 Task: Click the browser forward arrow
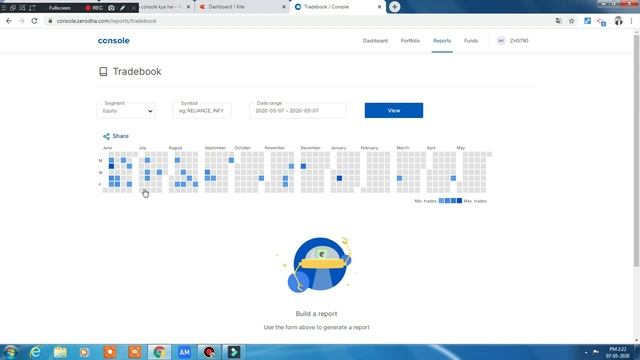point(21,21)
